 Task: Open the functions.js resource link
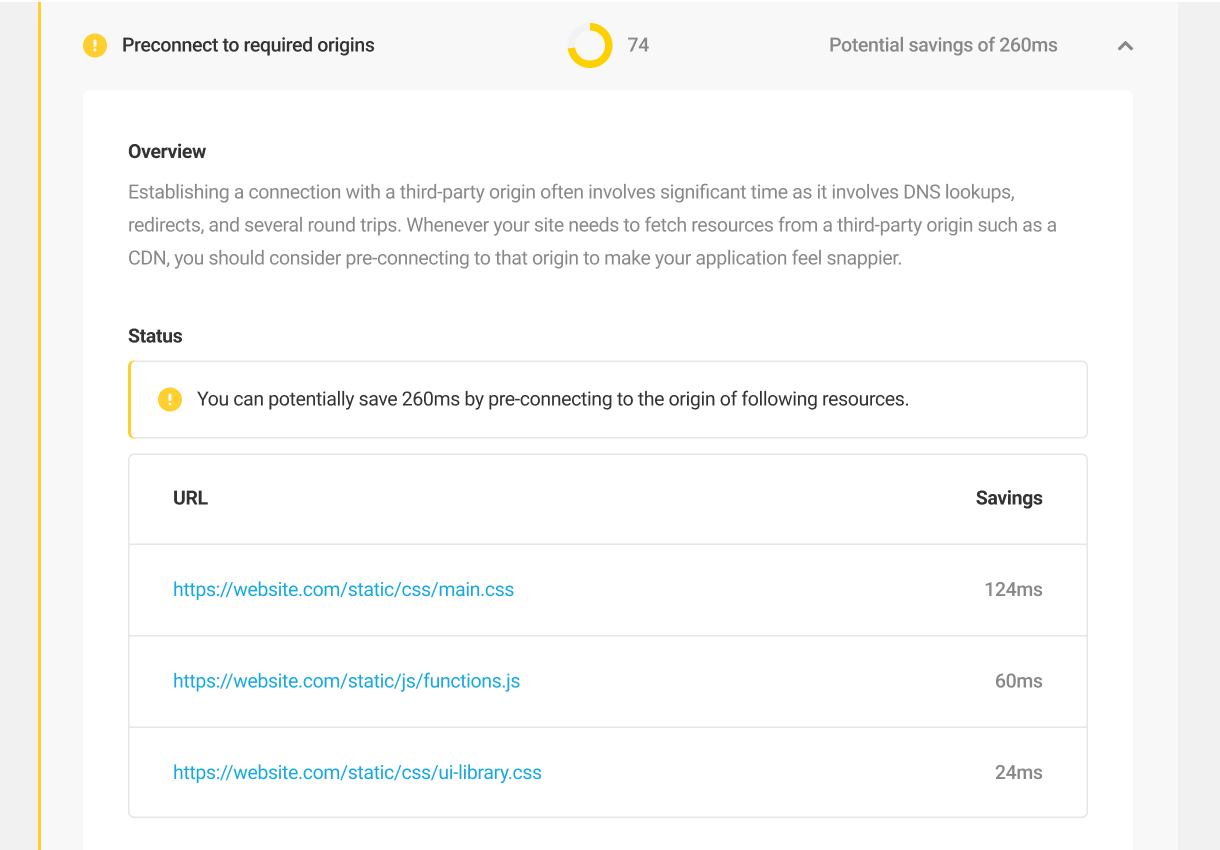[346, 681]
